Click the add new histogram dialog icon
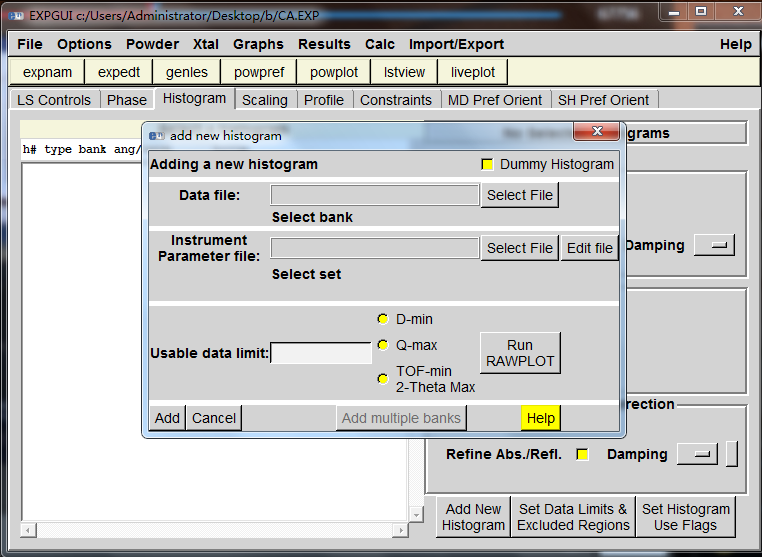The image size is (762, 557). pyautogui.click(x=156, y=136)
